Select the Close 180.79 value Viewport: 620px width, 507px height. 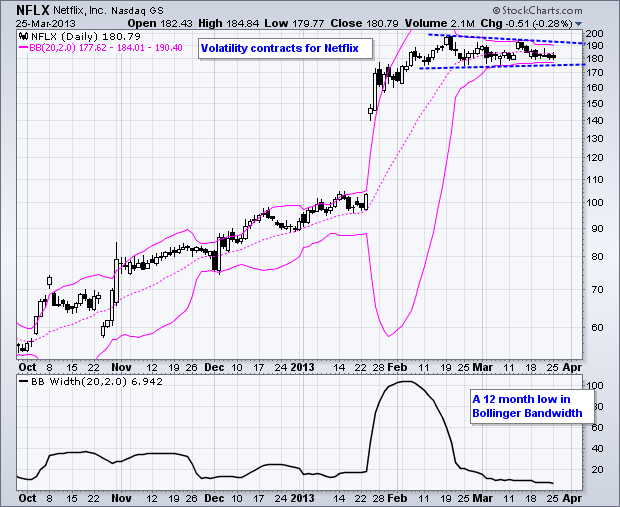tap(365, 24)
